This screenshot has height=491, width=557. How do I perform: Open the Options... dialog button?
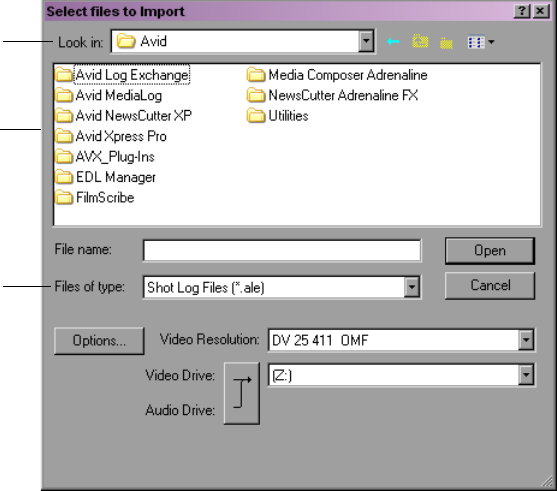click(99, 341)
